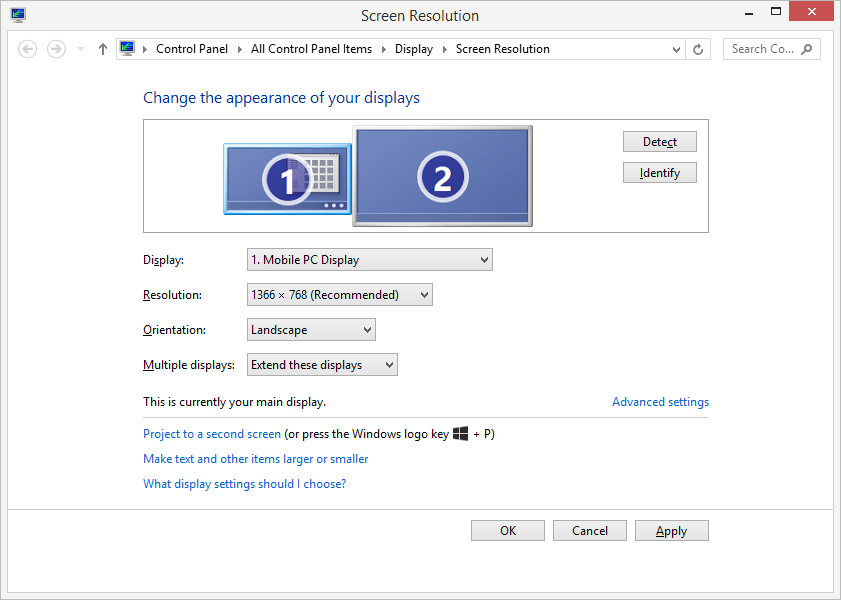Click Project to a second screen
Image resolution: width=841 pixels, height=600 pixels.
212,434
